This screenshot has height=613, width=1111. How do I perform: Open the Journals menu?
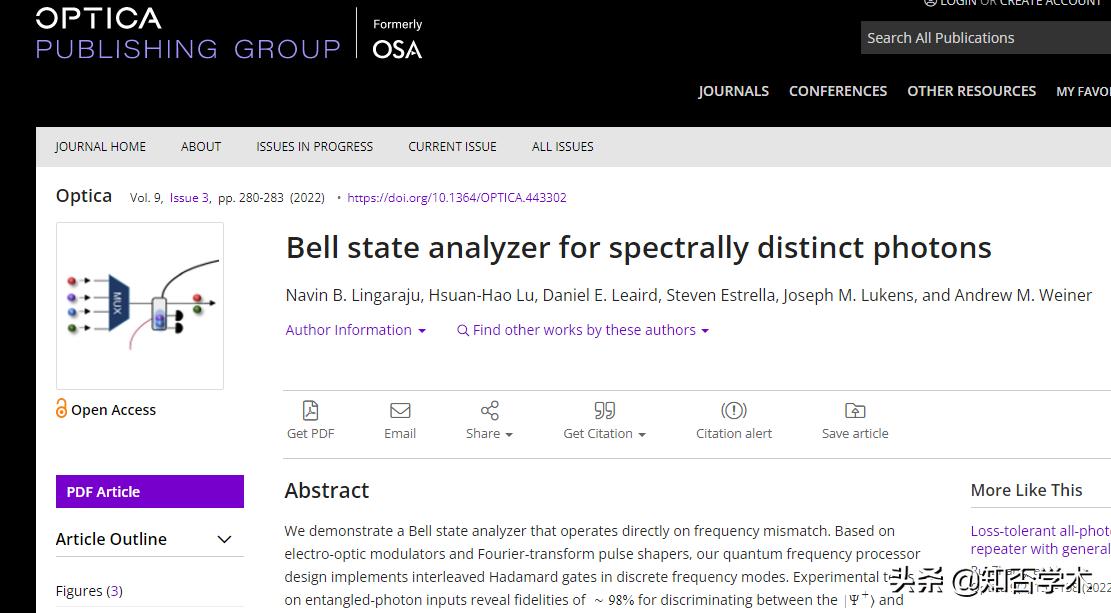(733, 91)
